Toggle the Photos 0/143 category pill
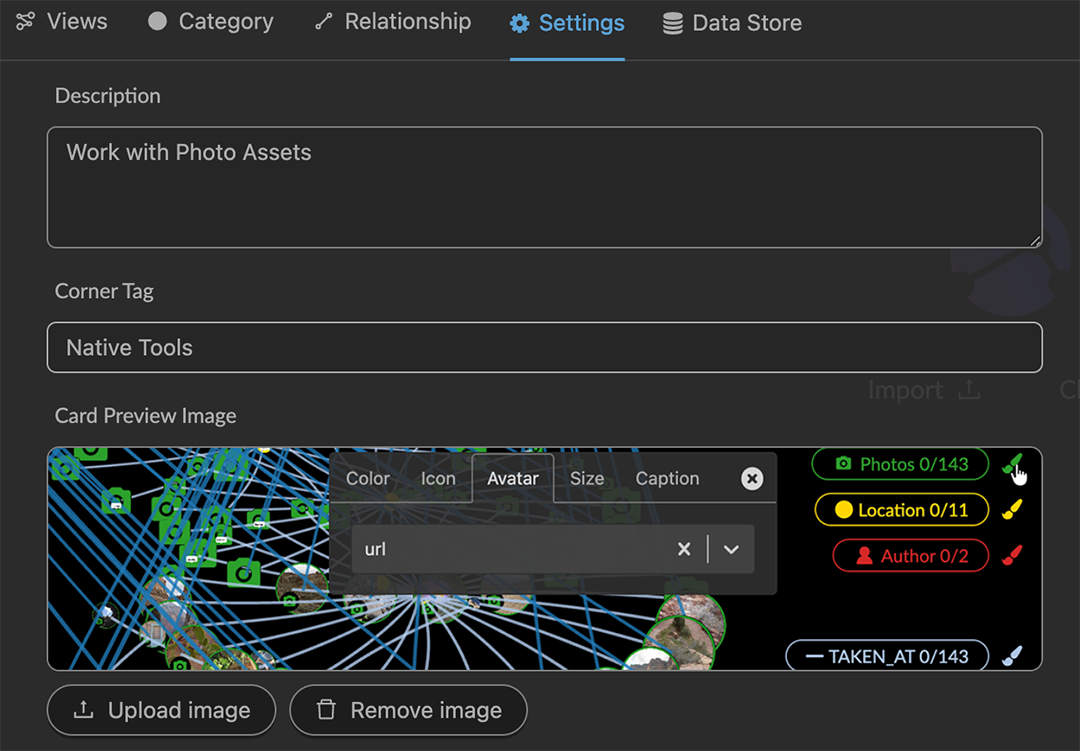 [x=900, y=464]
